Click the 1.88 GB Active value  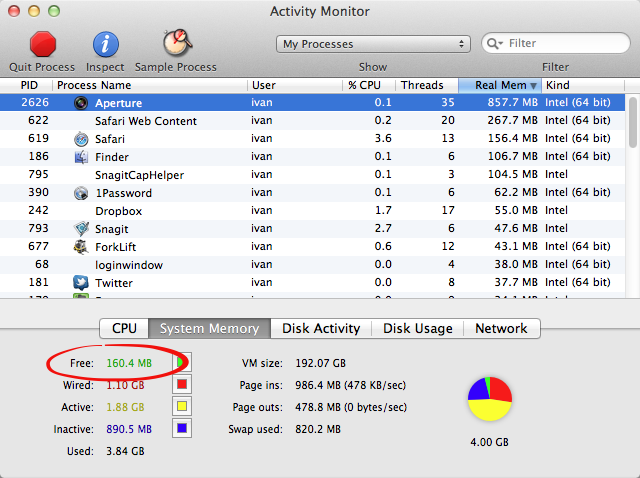[x=125, y=407]
